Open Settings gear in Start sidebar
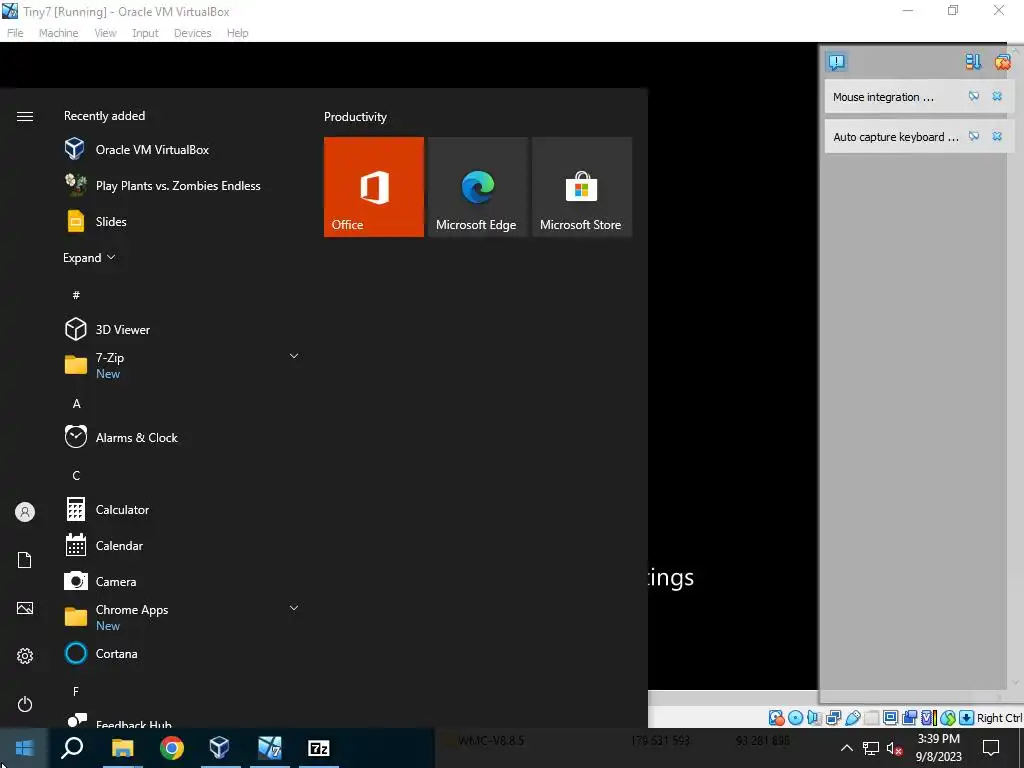This screenshot has height=768, width=1024. coord(25,656)
